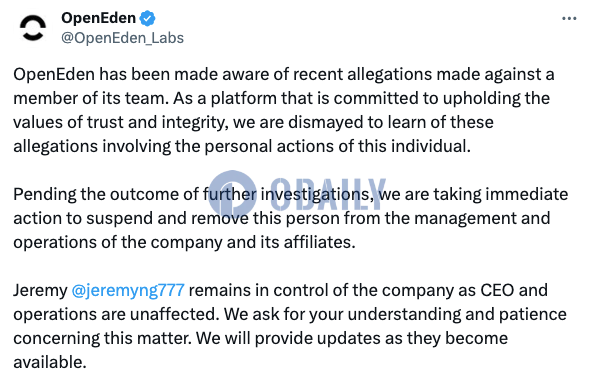This screenshot has height=390, width=594.
Task: Open the OpenEden display name link
Action: [98, 18]
